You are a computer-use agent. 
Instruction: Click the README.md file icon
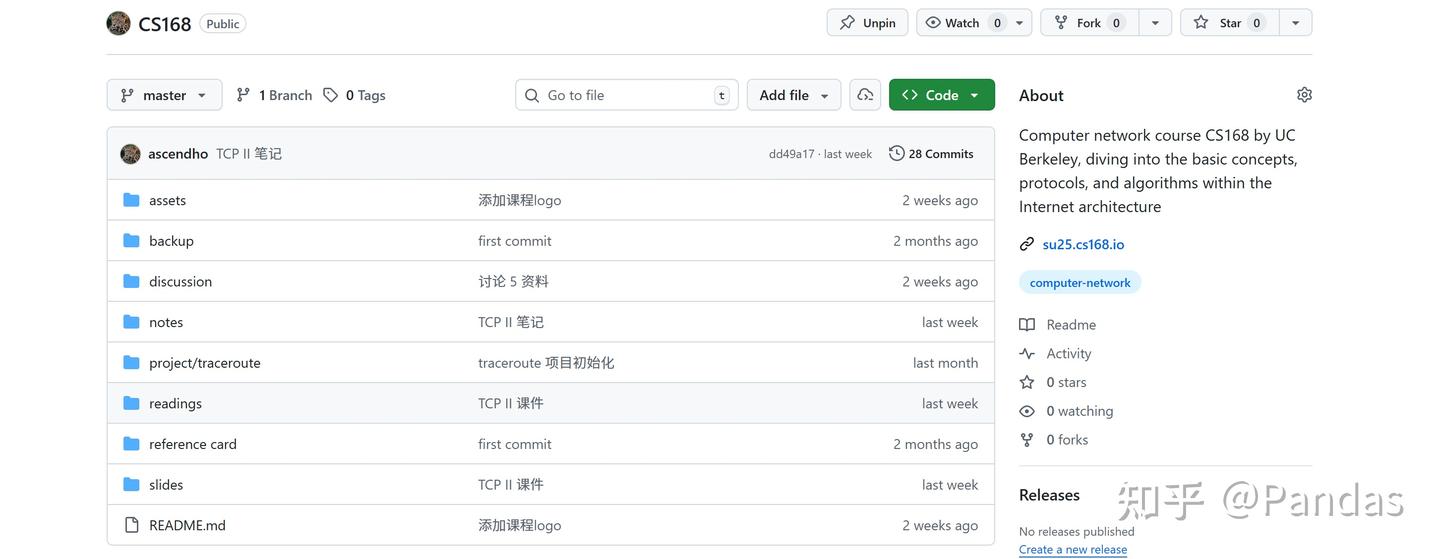click(131, 525)
